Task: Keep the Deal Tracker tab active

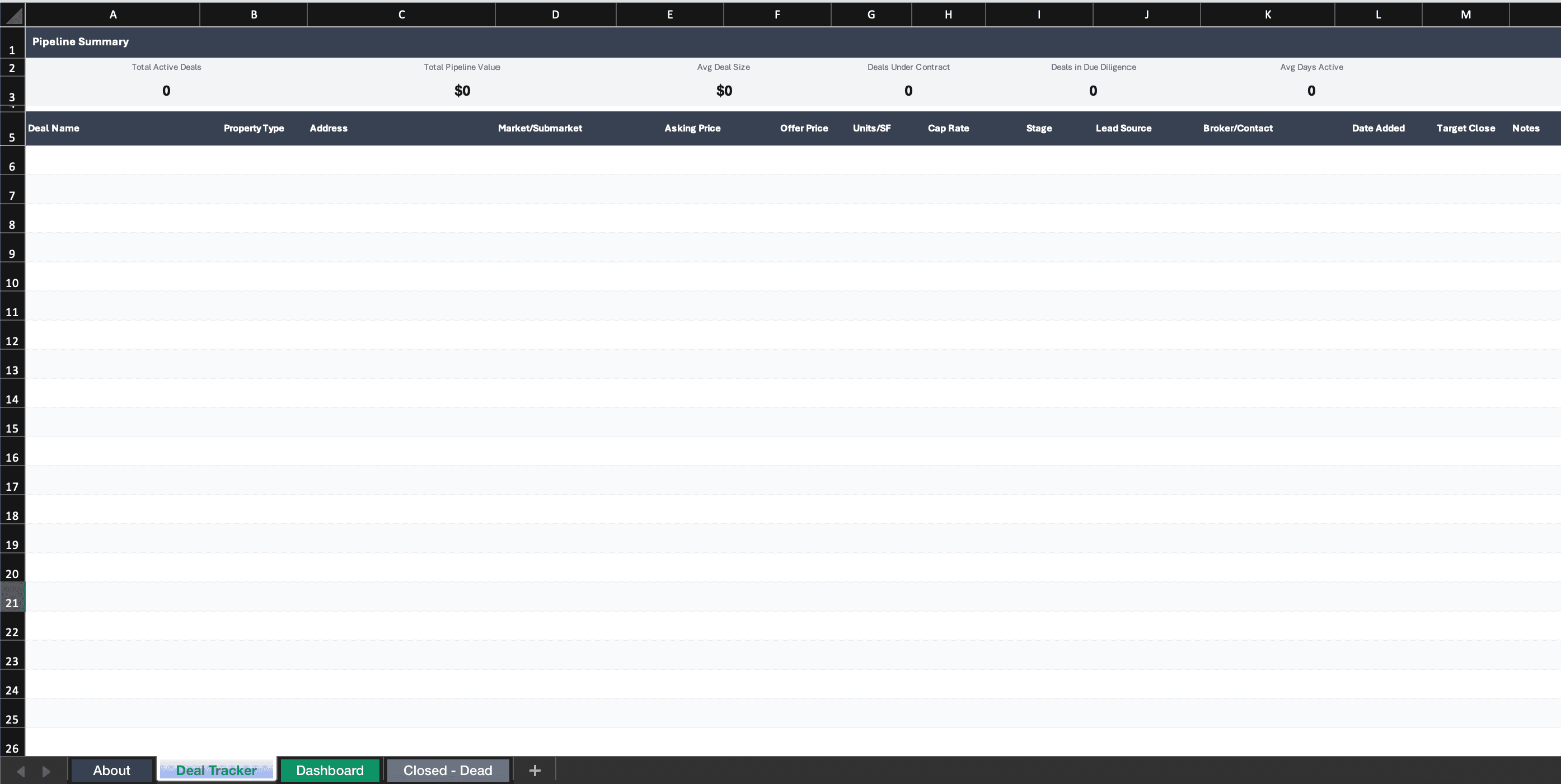Action: [215, 770]
